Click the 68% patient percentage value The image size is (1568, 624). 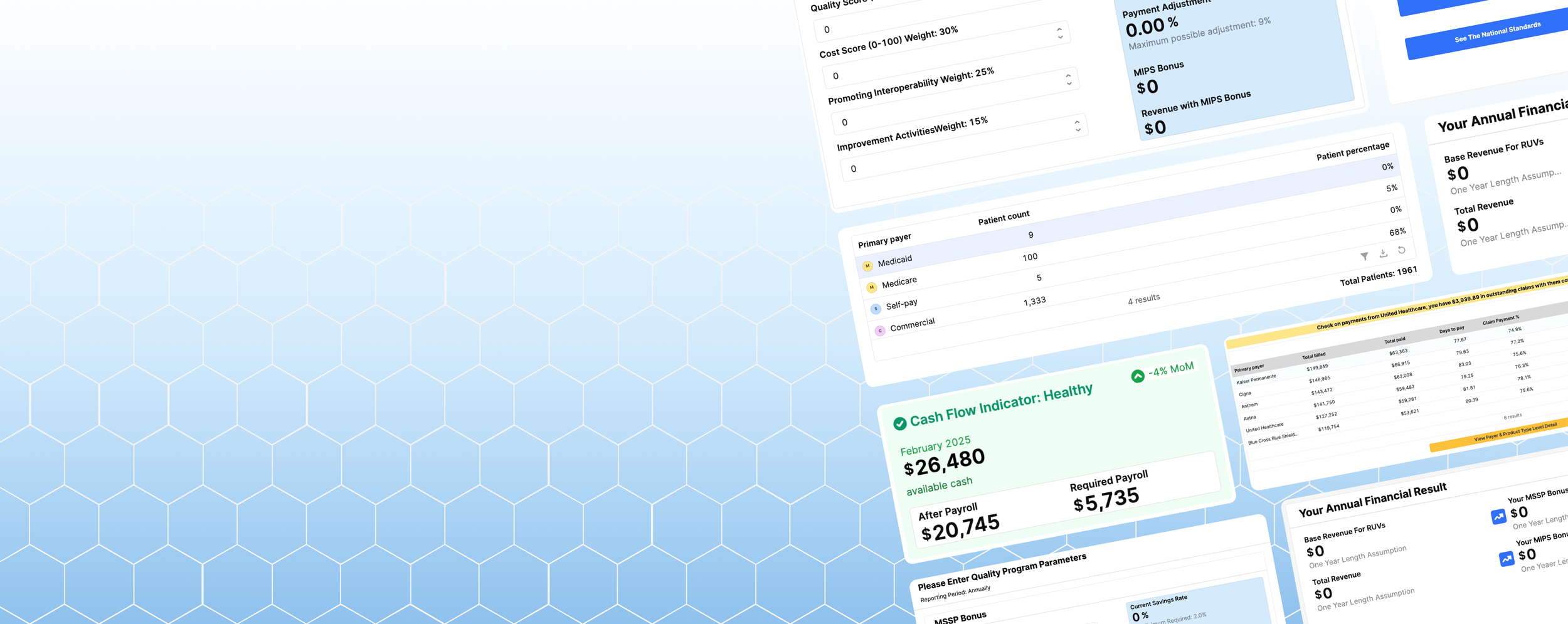[1397, 232]
